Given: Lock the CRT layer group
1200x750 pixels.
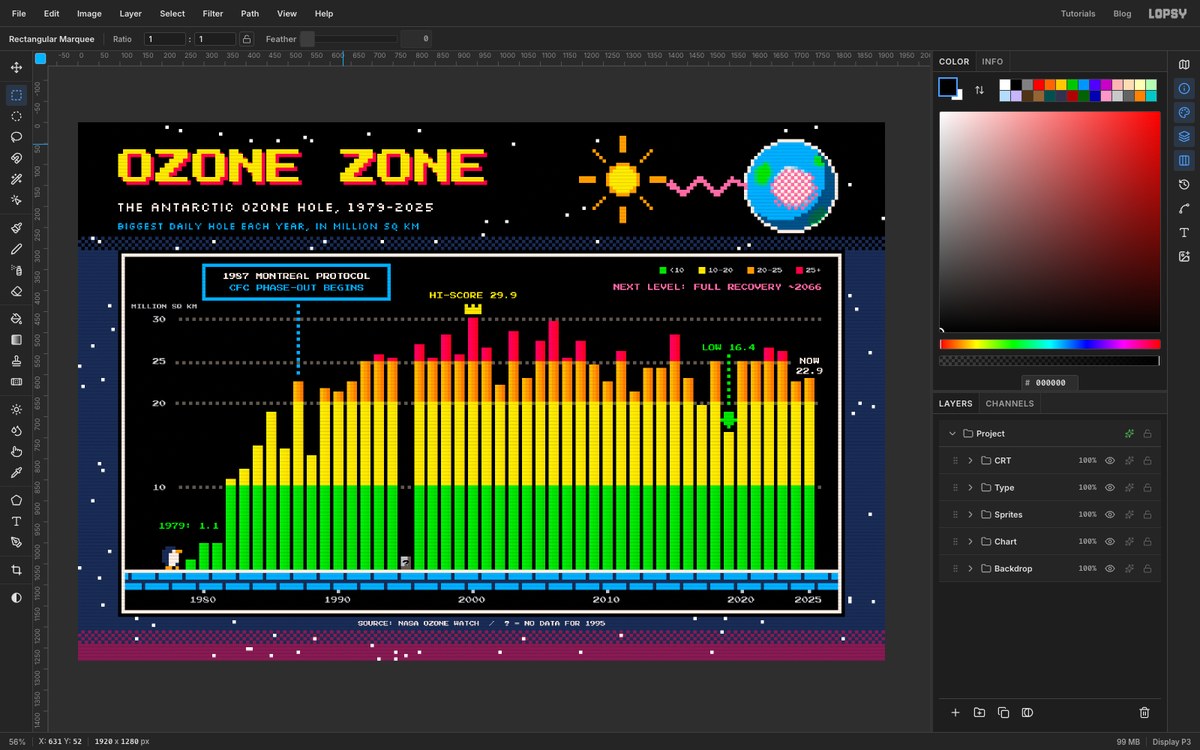Looking at the screenshot, I should (1147, 460).
